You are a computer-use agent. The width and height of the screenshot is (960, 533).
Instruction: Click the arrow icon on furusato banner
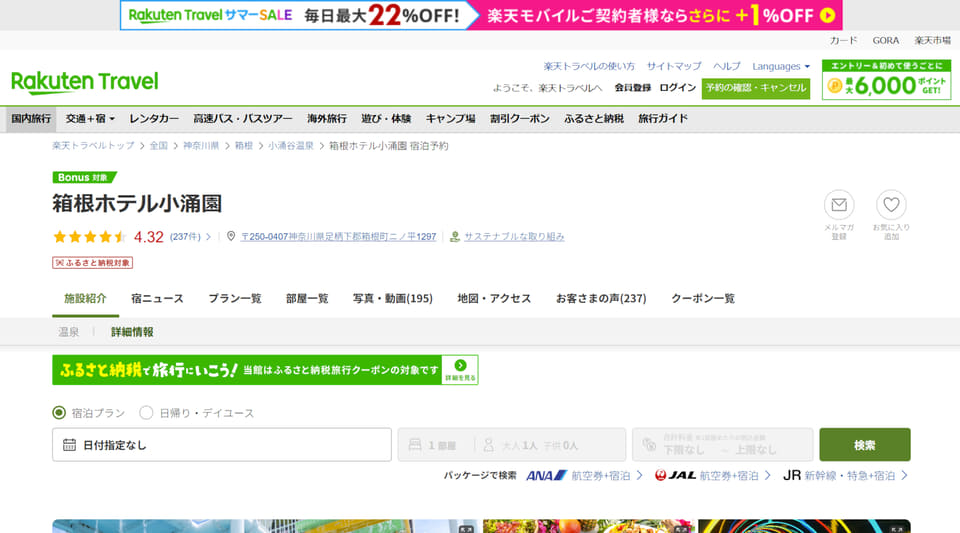point(460,365)
